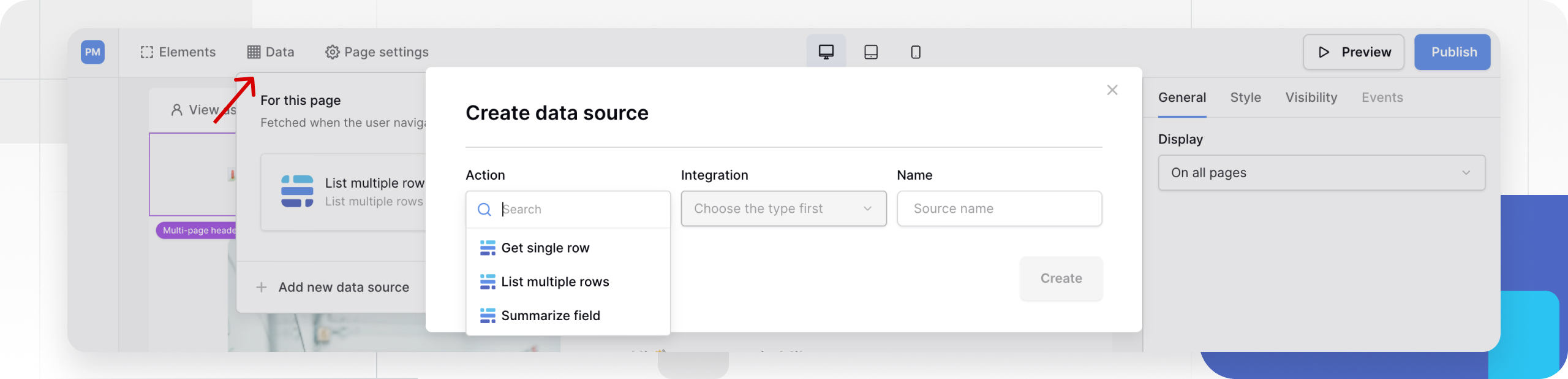Viewport: 1568px width, 379px height.
Task: Click the Create button
Action: coord(1061,278)
